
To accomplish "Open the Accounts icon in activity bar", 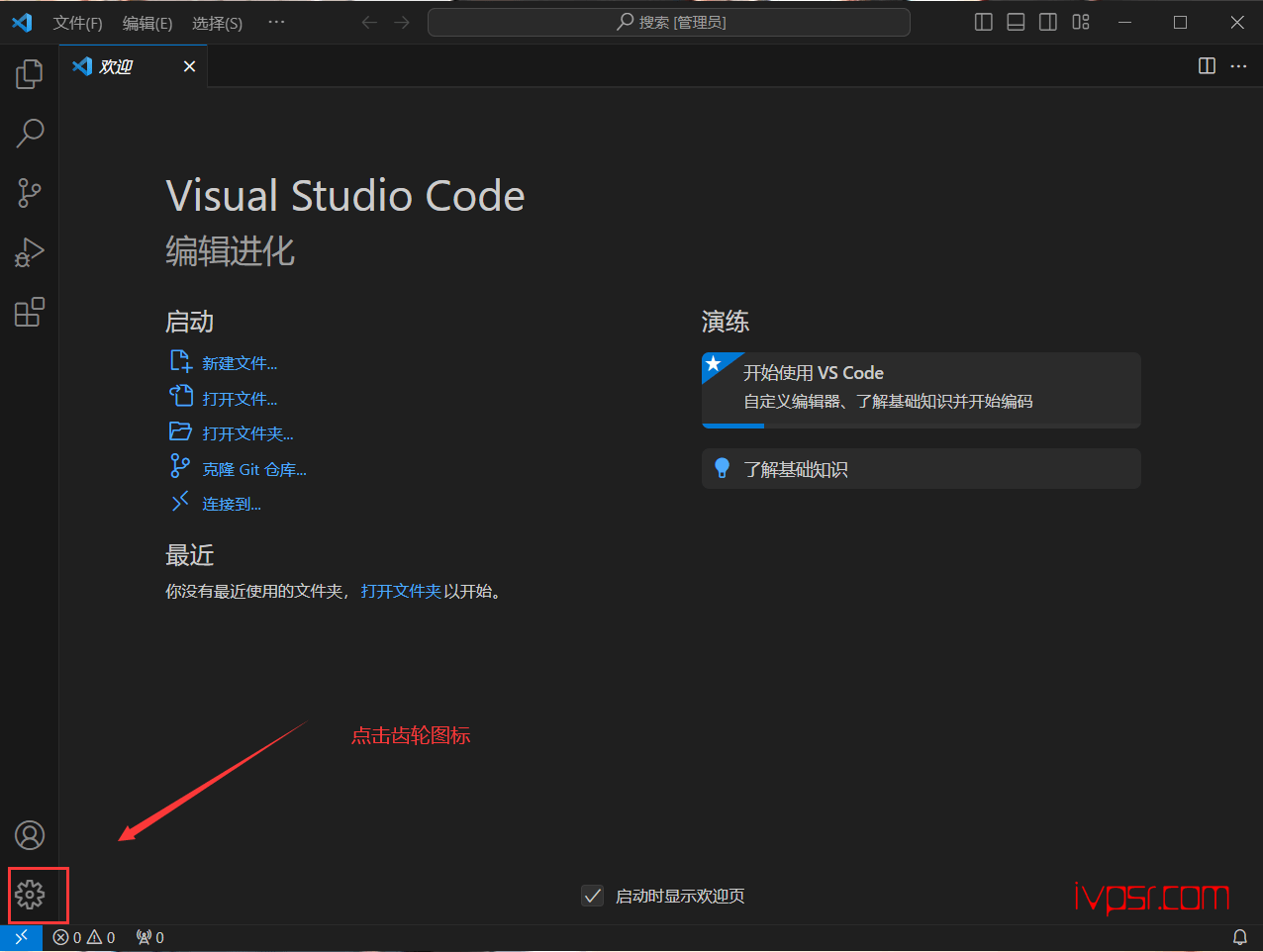I will 30,835.
